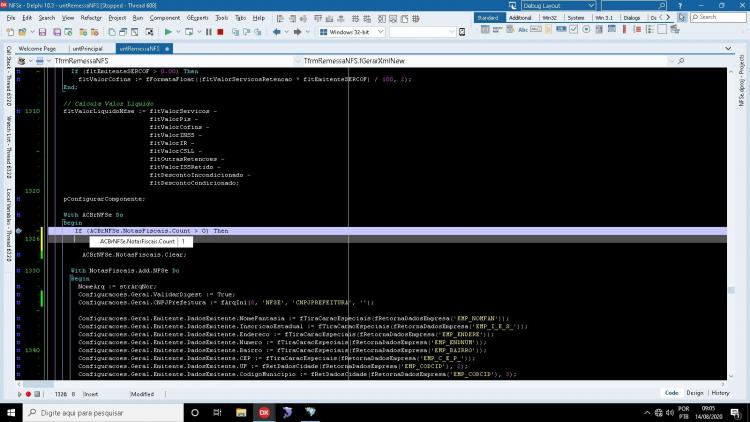Toggle the breakpoint on the highlighted line
This screenshot has width=750, height=422.
coord(19,231)
